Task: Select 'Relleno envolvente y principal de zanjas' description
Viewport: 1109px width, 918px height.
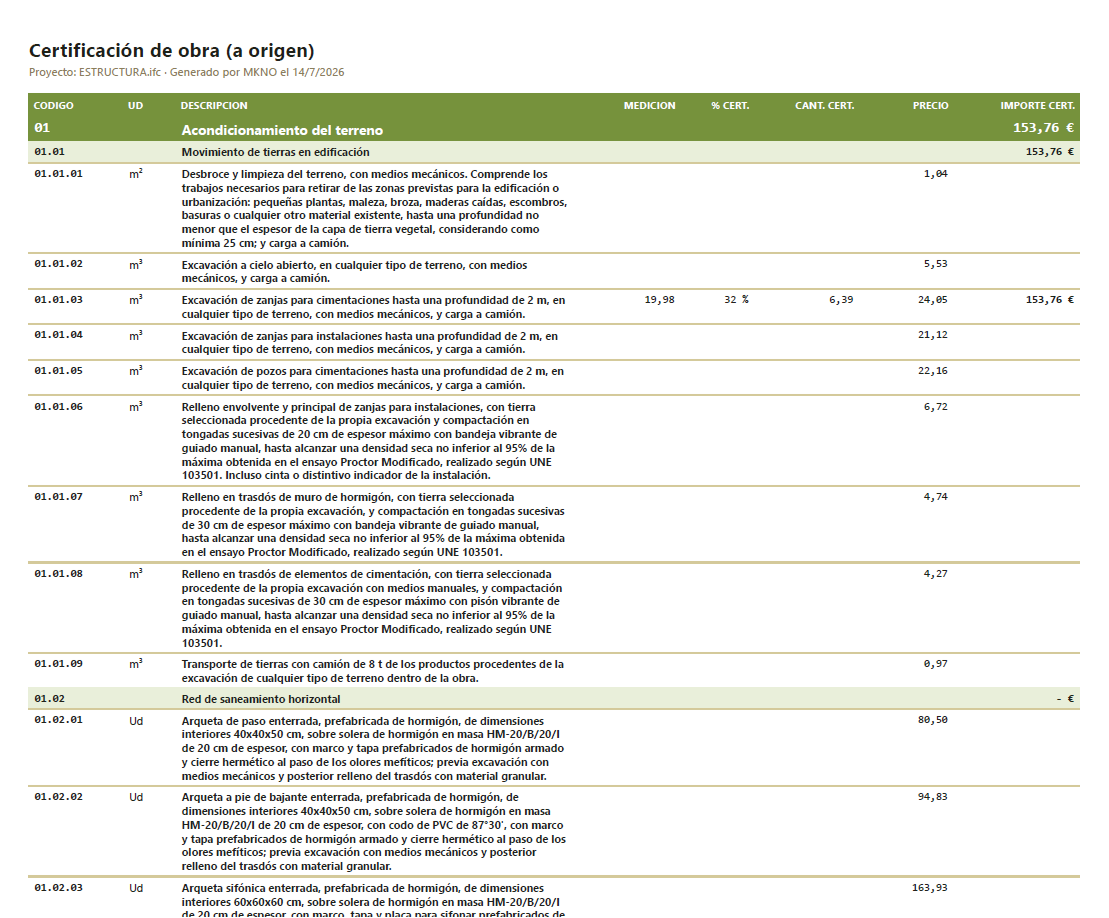Action: [369, 441]
